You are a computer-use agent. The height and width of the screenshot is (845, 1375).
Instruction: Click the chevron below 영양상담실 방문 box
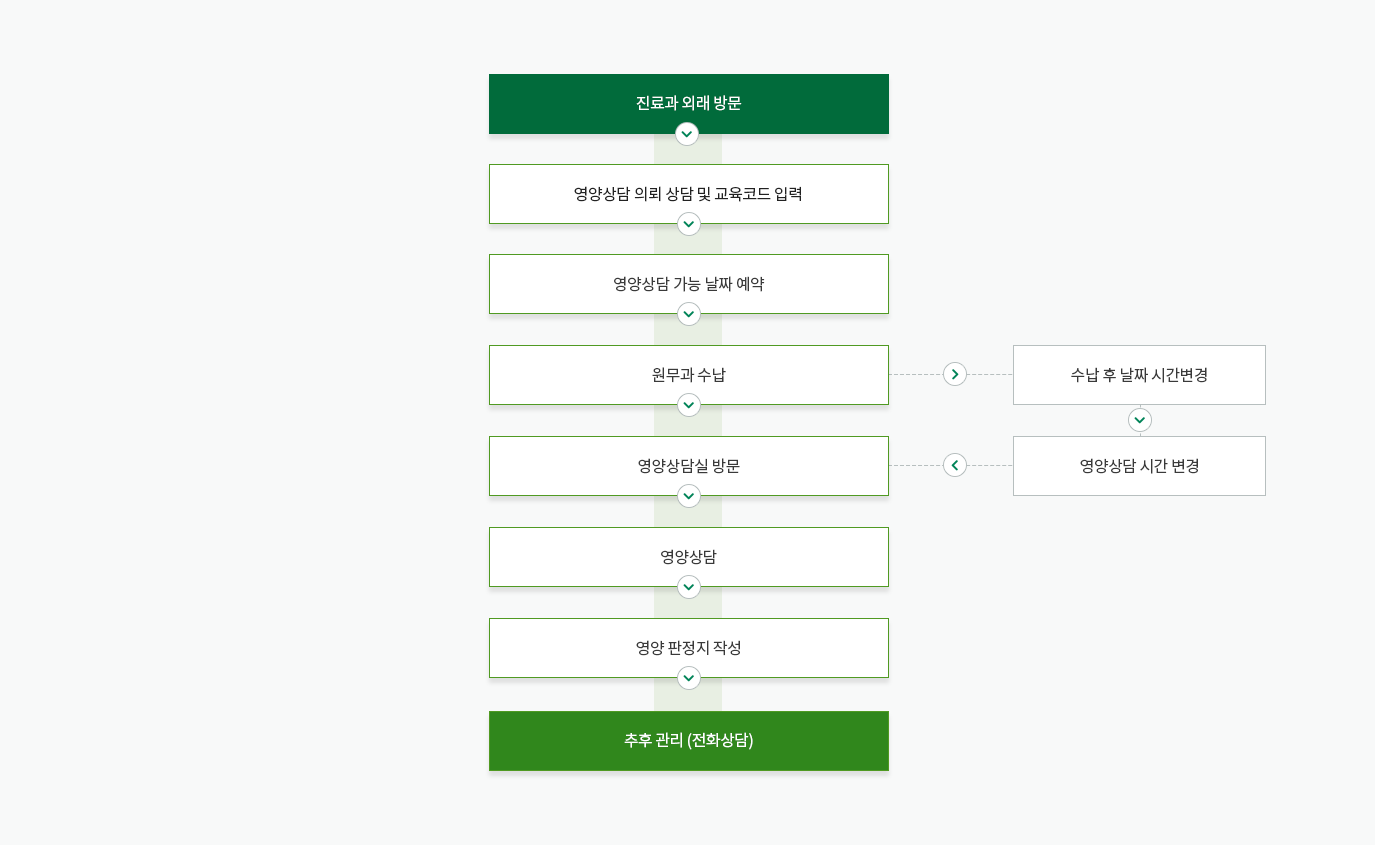click(689, 496)
